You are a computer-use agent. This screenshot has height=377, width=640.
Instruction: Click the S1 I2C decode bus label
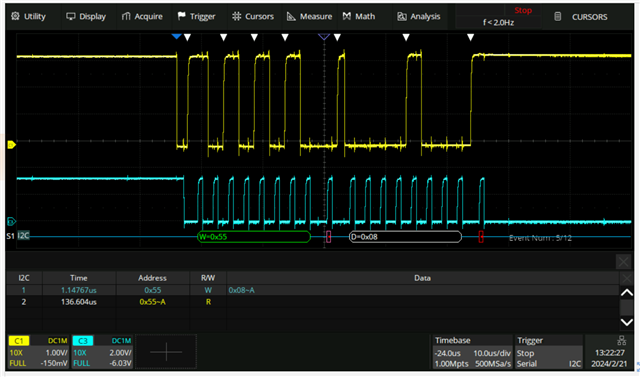pos(18,235)
